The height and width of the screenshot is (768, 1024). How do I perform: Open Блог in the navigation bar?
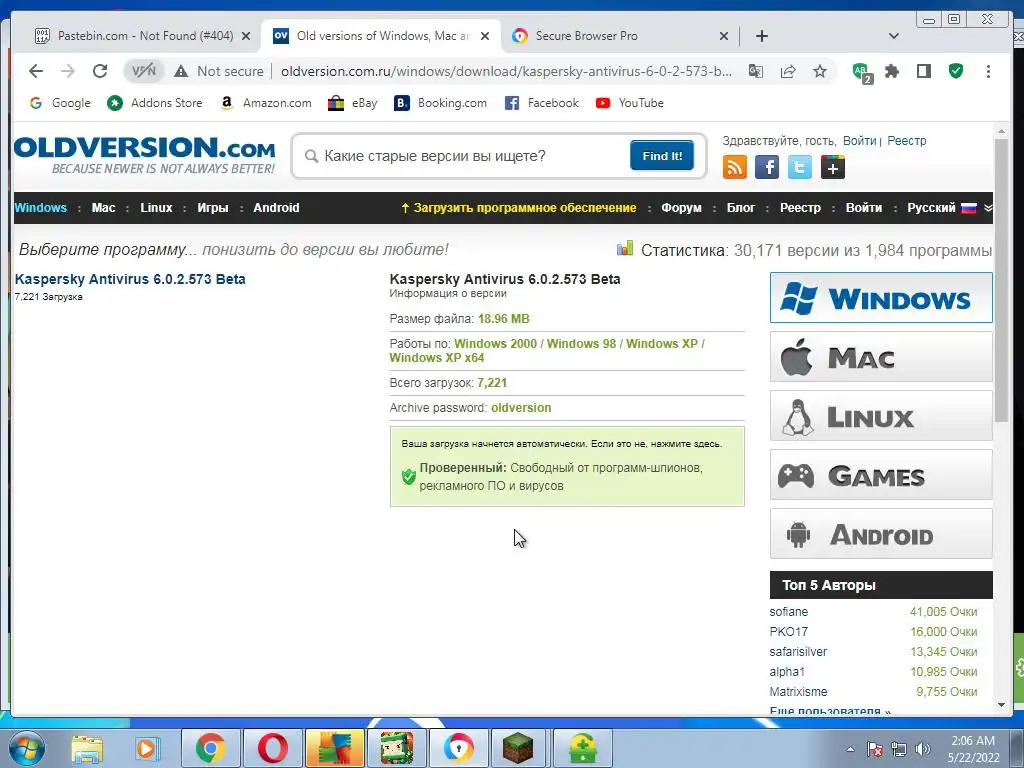741,208
